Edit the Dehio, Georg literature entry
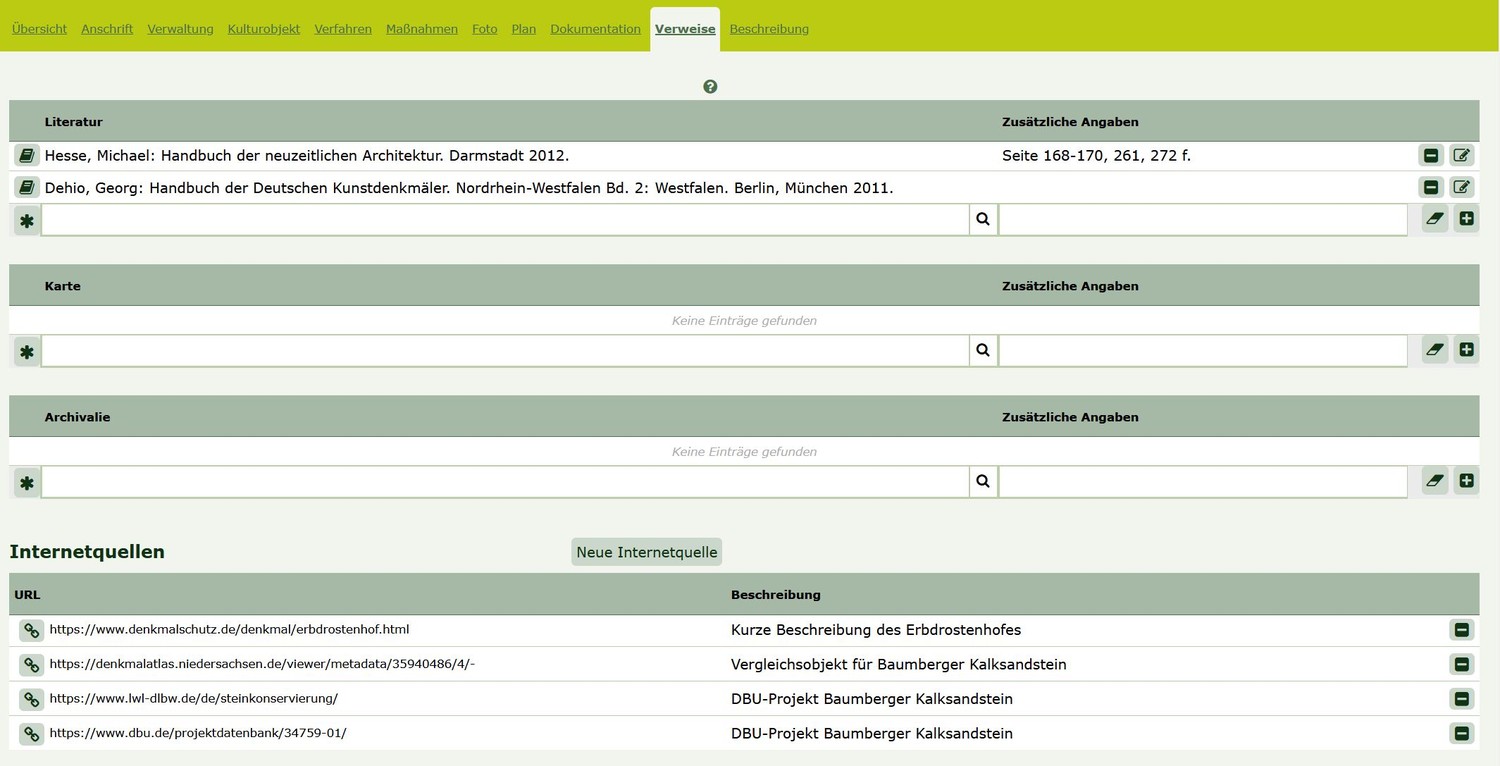The width and height of the screenshot is (1500, 766). 1462,187
